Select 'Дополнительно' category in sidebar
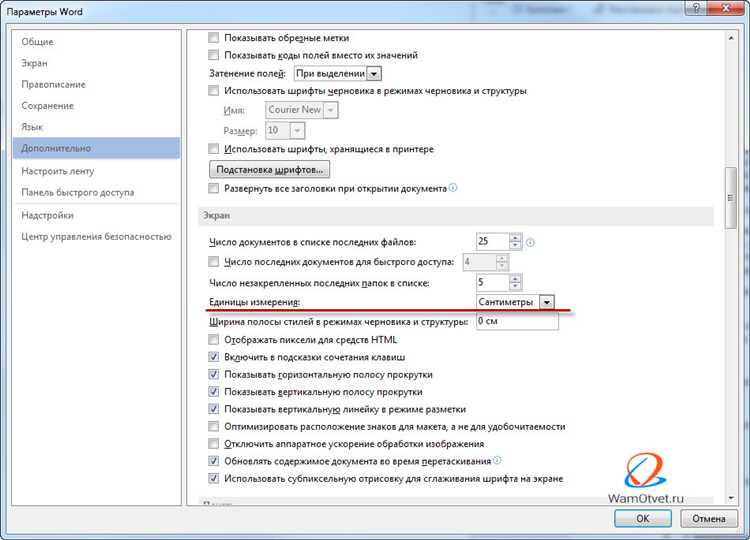 pyautogui.click(x=97, y=148)
